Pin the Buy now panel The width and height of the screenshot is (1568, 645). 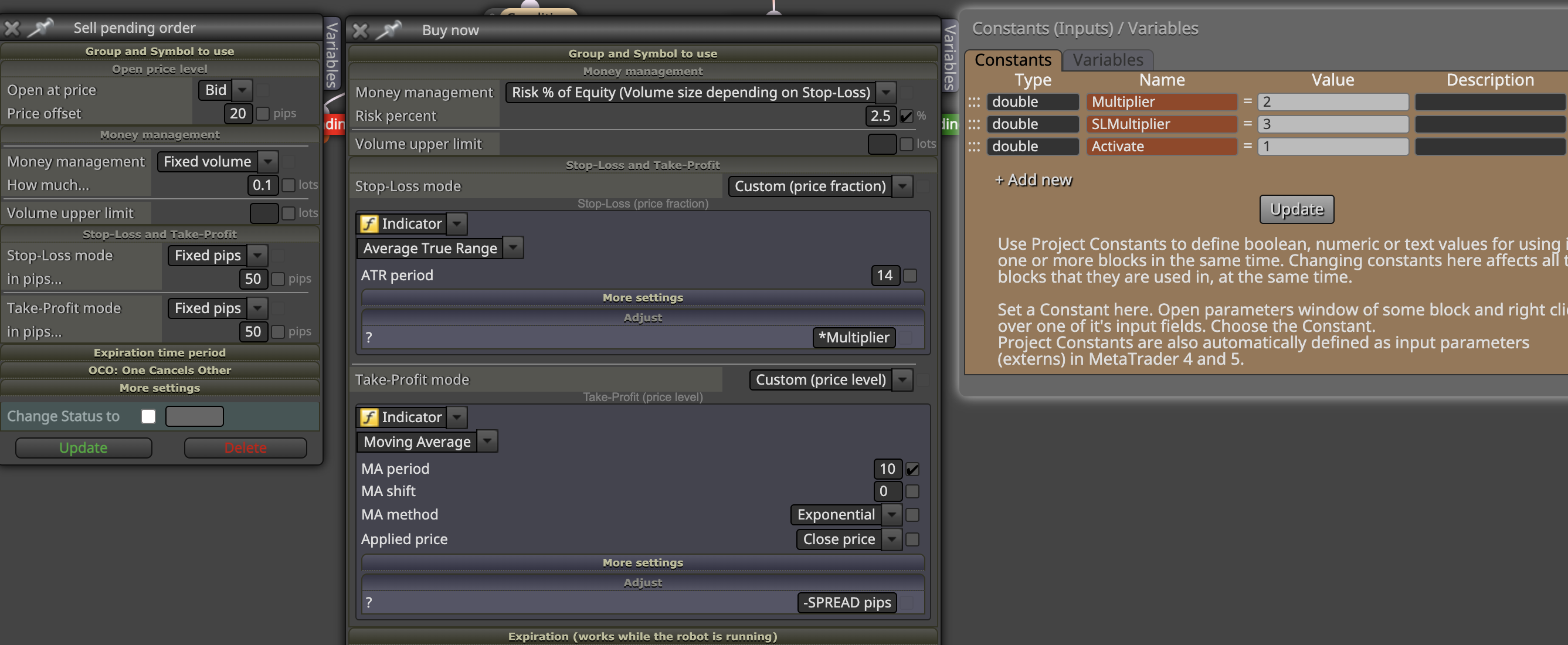click(x=388, y=30)
